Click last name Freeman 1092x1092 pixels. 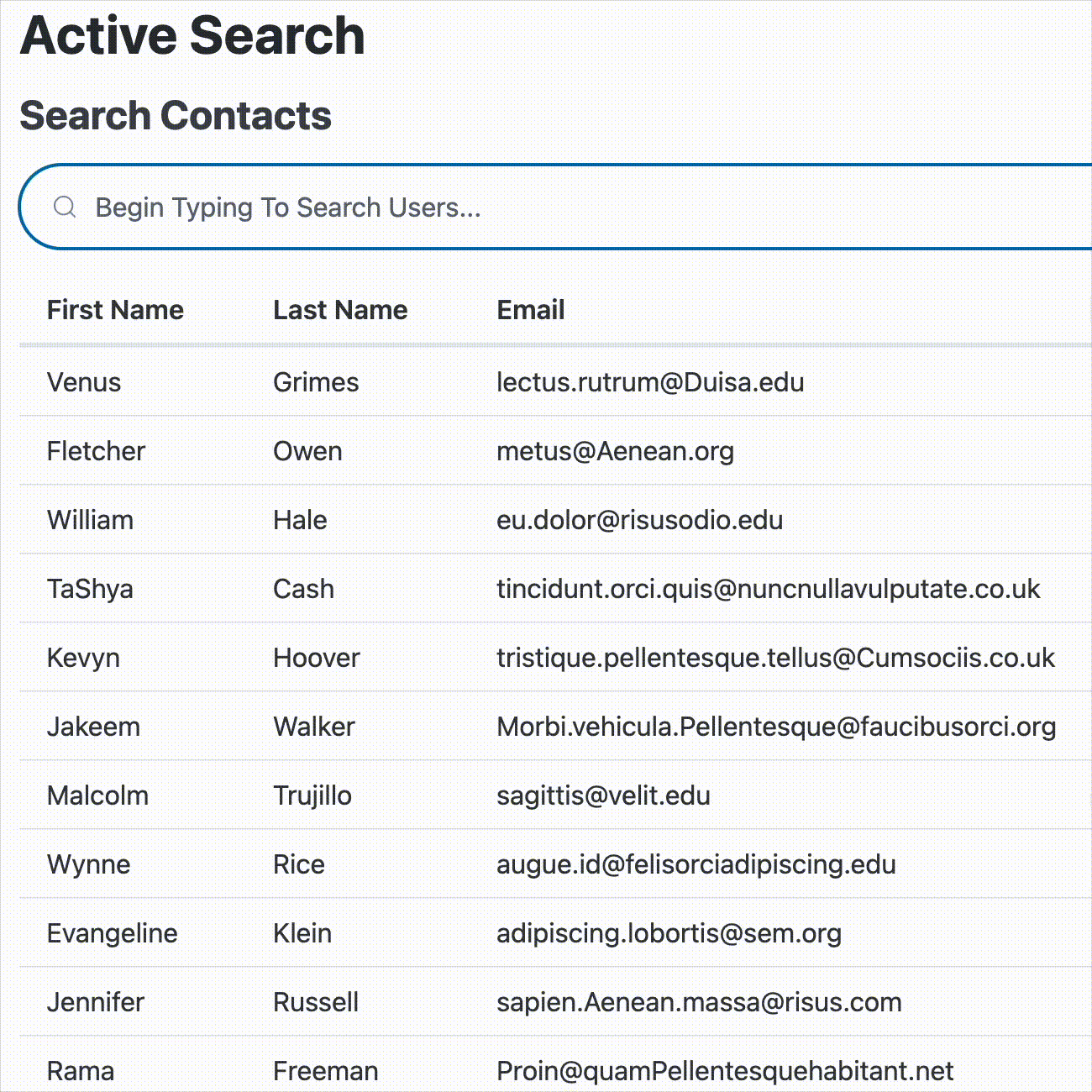pyautogui.click(x=325, y=1071)
